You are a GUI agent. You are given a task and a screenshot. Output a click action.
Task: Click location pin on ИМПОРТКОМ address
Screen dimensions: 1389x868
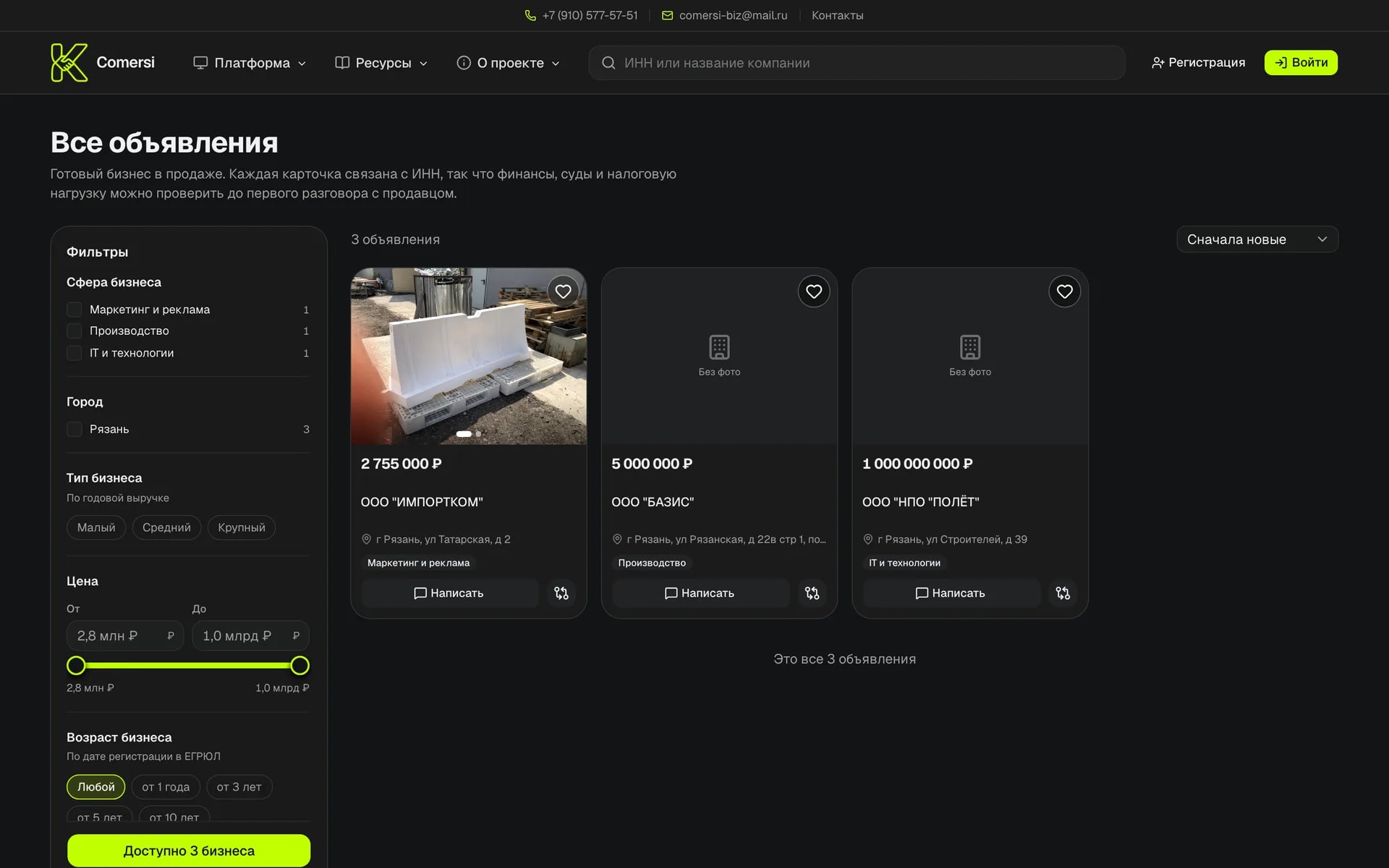366,539
